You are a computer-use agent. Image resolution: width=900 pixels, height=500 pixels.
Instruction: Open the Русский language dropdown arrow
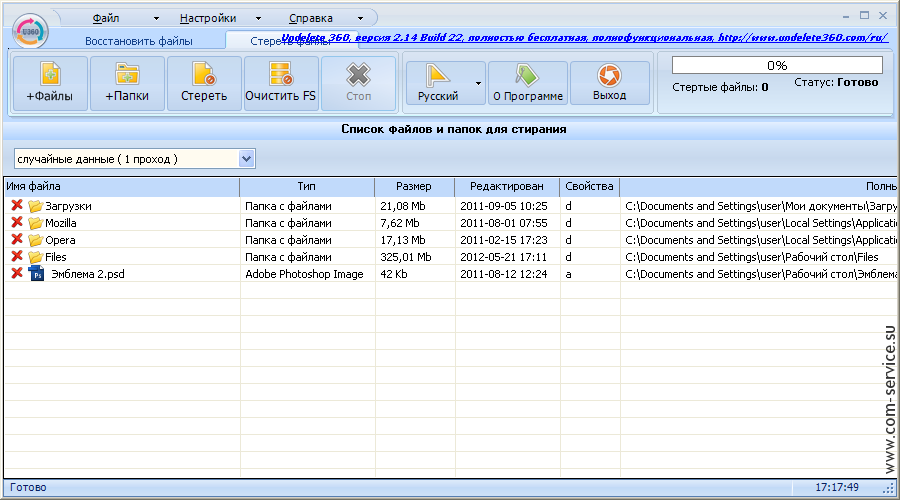tap(478, 83)
